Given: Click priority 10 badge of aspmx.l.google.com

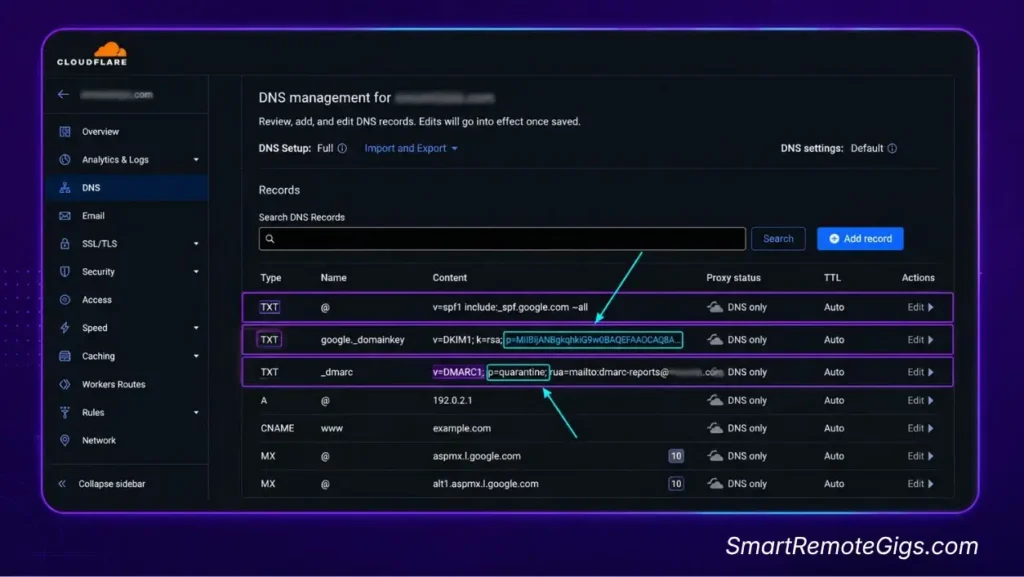Looking at the screenshot, I should pyautogui.click(x=676, y=456).
